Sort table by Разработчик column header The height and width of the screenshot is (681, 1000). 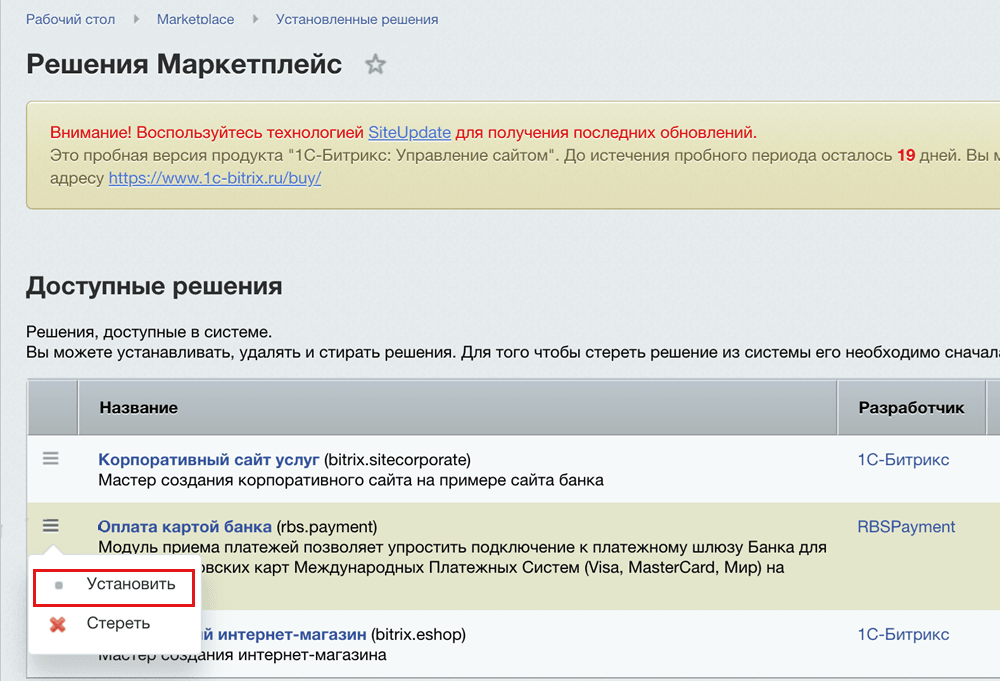pyautogui.click(x=911, y=408)
